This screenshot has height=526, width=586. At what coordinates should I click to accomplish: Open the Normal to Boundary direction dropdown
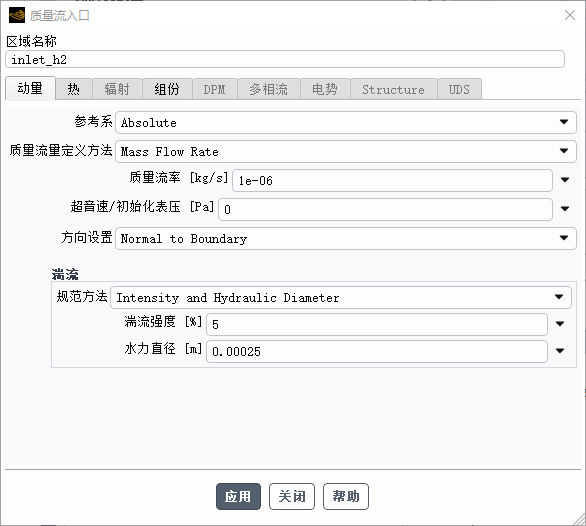point(346,238)
